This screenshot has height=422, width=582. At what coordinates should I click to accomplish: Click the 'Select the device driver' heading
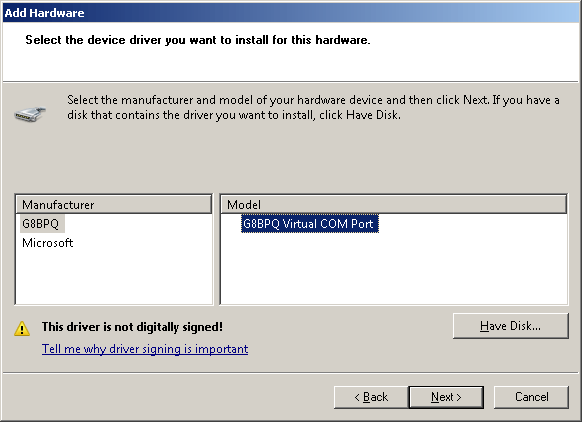197,40
